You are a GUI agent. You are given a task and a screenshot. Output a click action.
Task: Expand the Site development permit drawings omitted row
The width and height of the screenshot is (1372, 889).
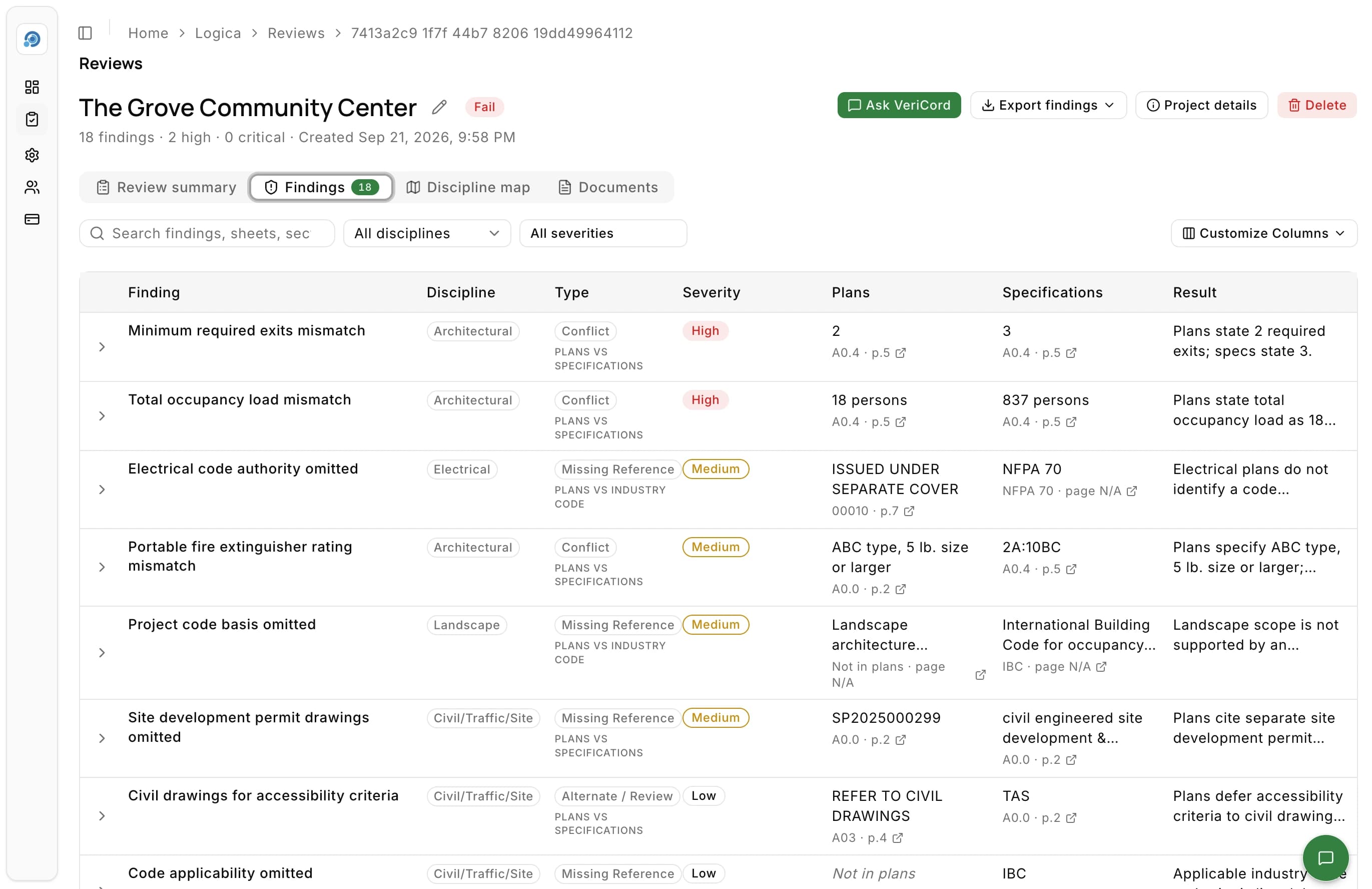tap(102, 738)
